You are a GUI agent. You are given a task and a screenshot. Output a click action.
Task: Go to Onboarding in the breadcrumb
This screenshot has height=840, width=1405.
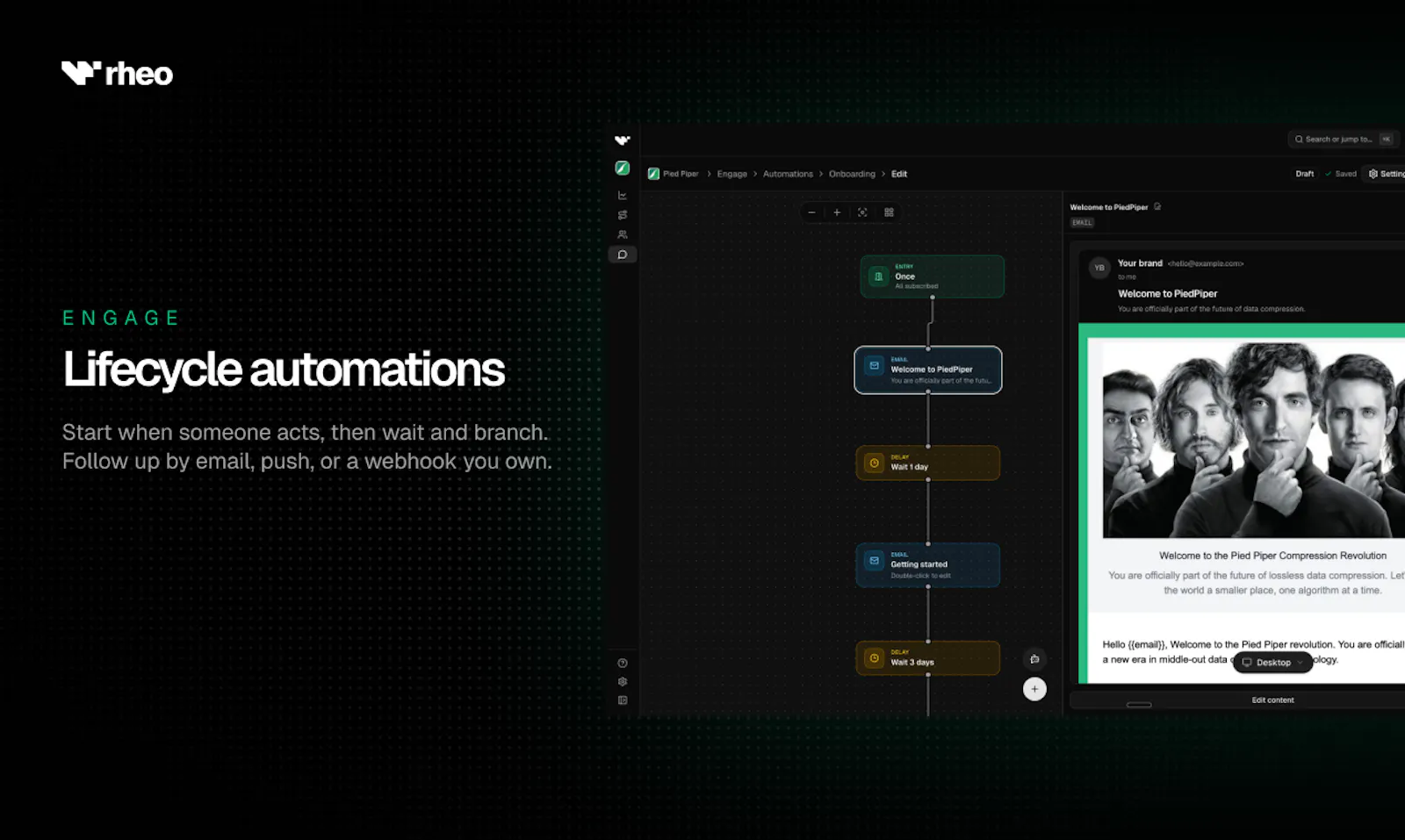point(852,174)
